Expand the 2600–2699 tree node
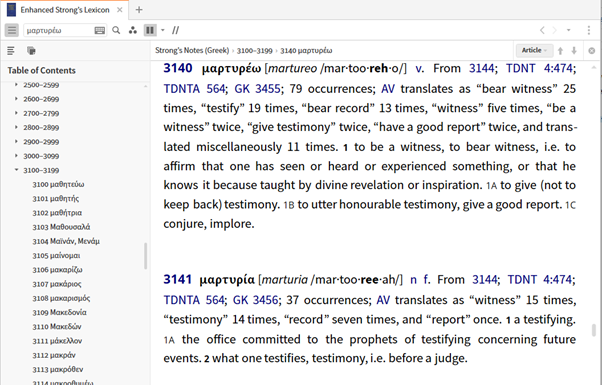 coord(16,99)
